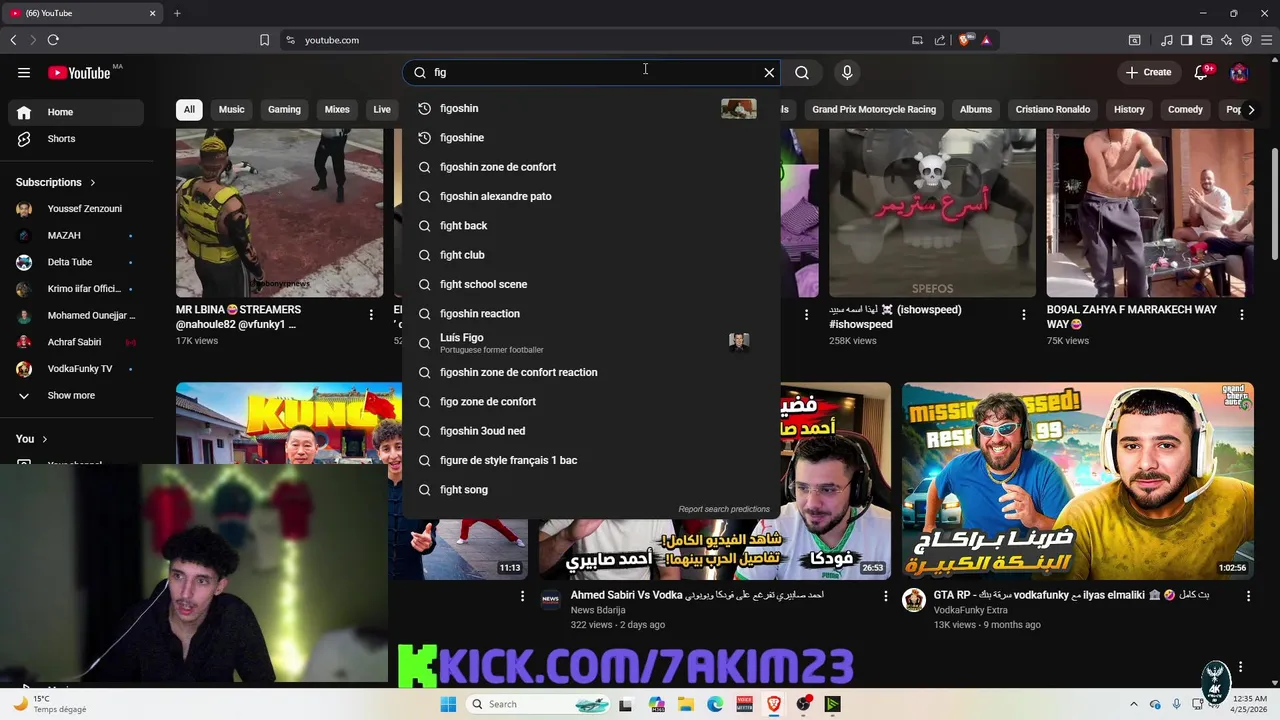This screenshot has height=720, width=1280.
Task: Toggle the browser sidebar panel
Action: [x=1186, y=40]
